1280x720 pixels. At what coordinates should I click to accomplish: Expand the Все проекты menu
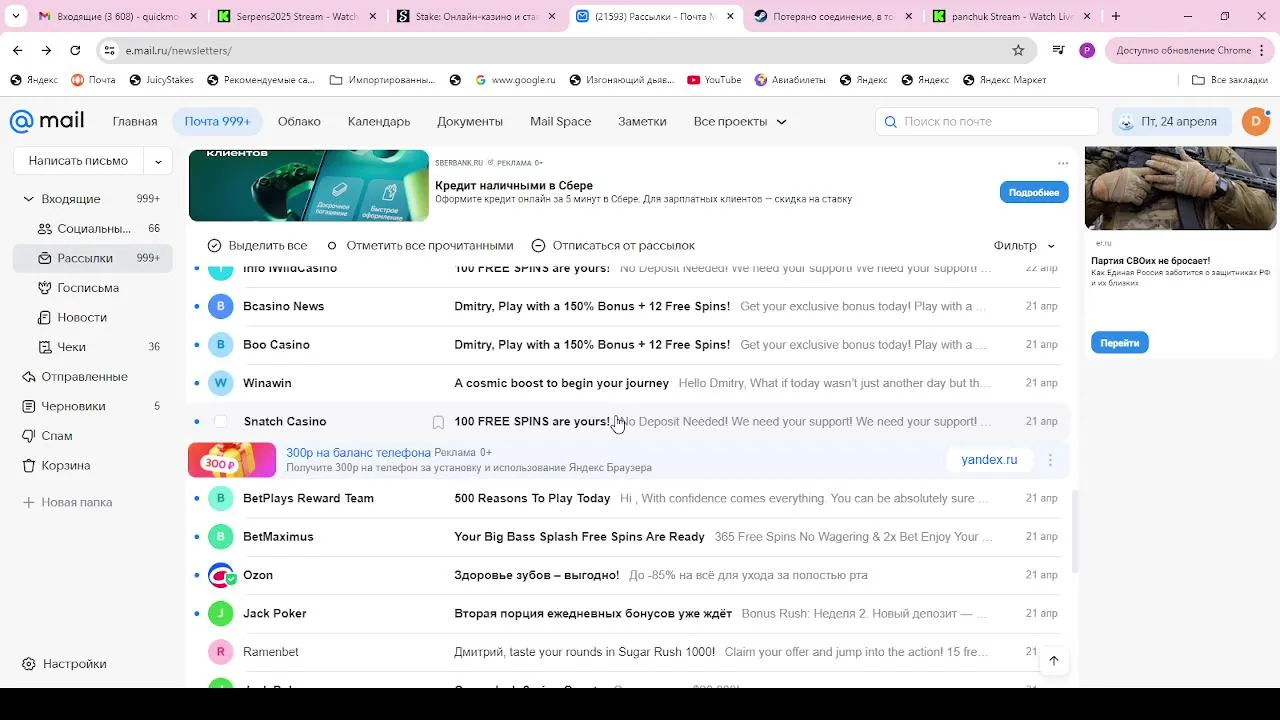point(740,122)
